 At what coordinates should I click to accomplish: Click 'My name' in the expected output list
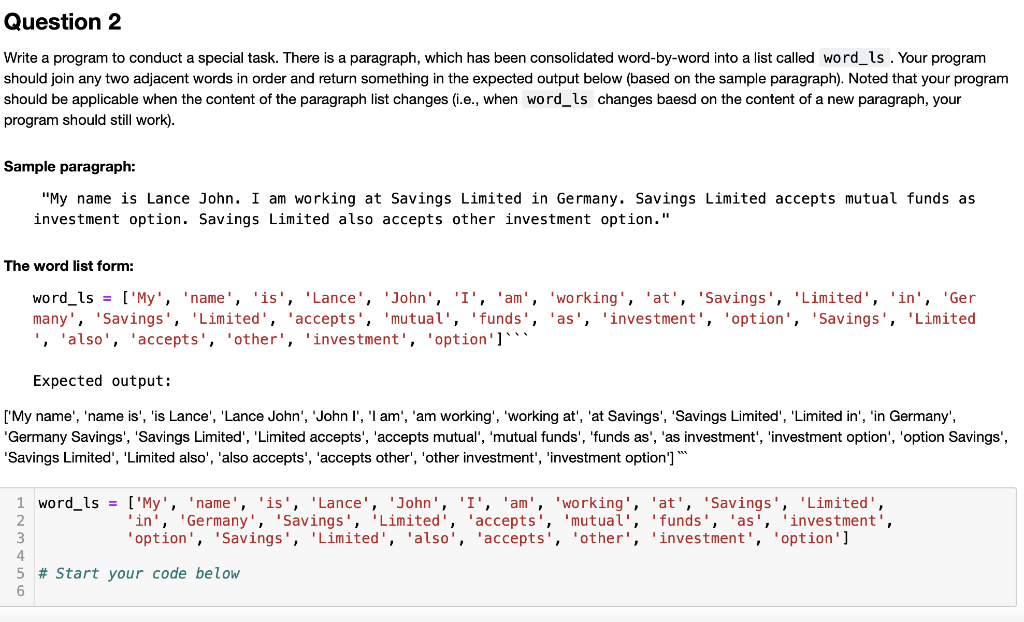[40, 416]
